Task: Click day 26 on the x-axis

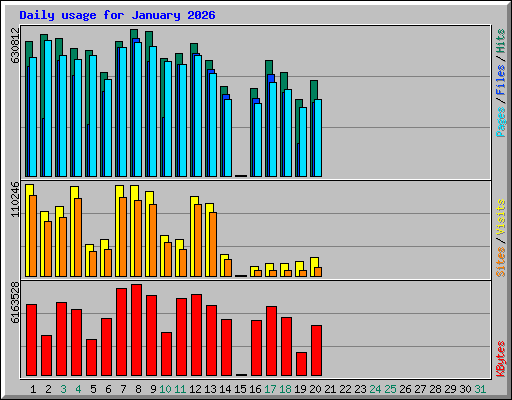Action: point(405,389)
